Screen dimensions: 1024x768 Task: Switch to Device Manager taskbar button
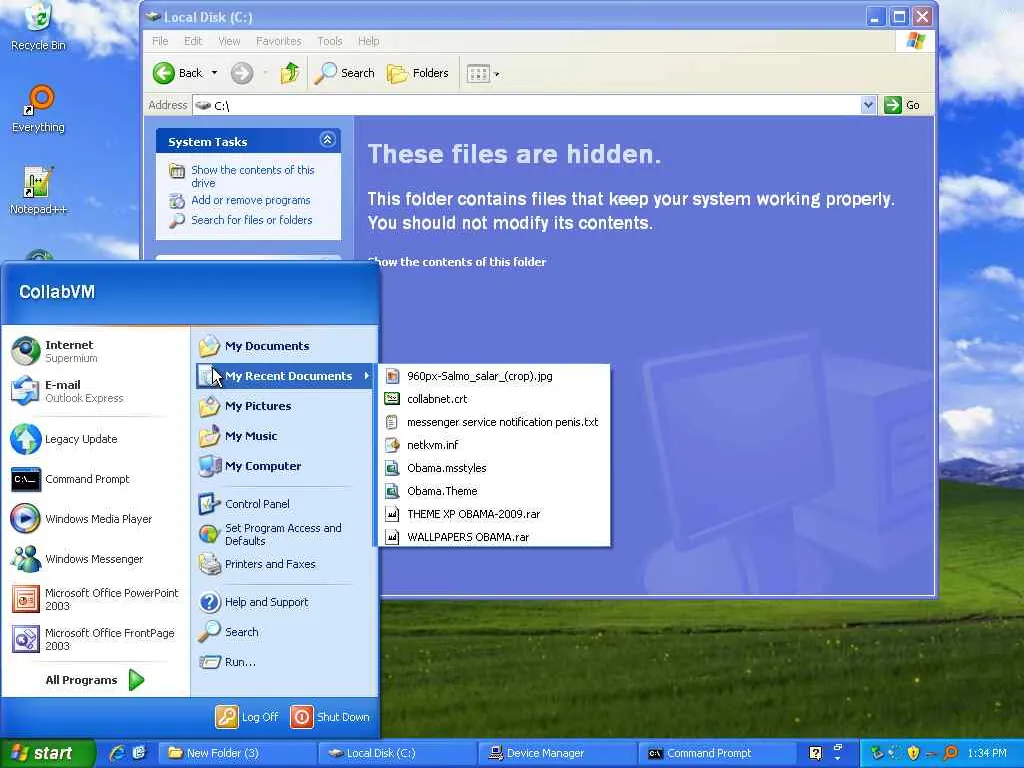pyautogui.click(x=557, y=753)
